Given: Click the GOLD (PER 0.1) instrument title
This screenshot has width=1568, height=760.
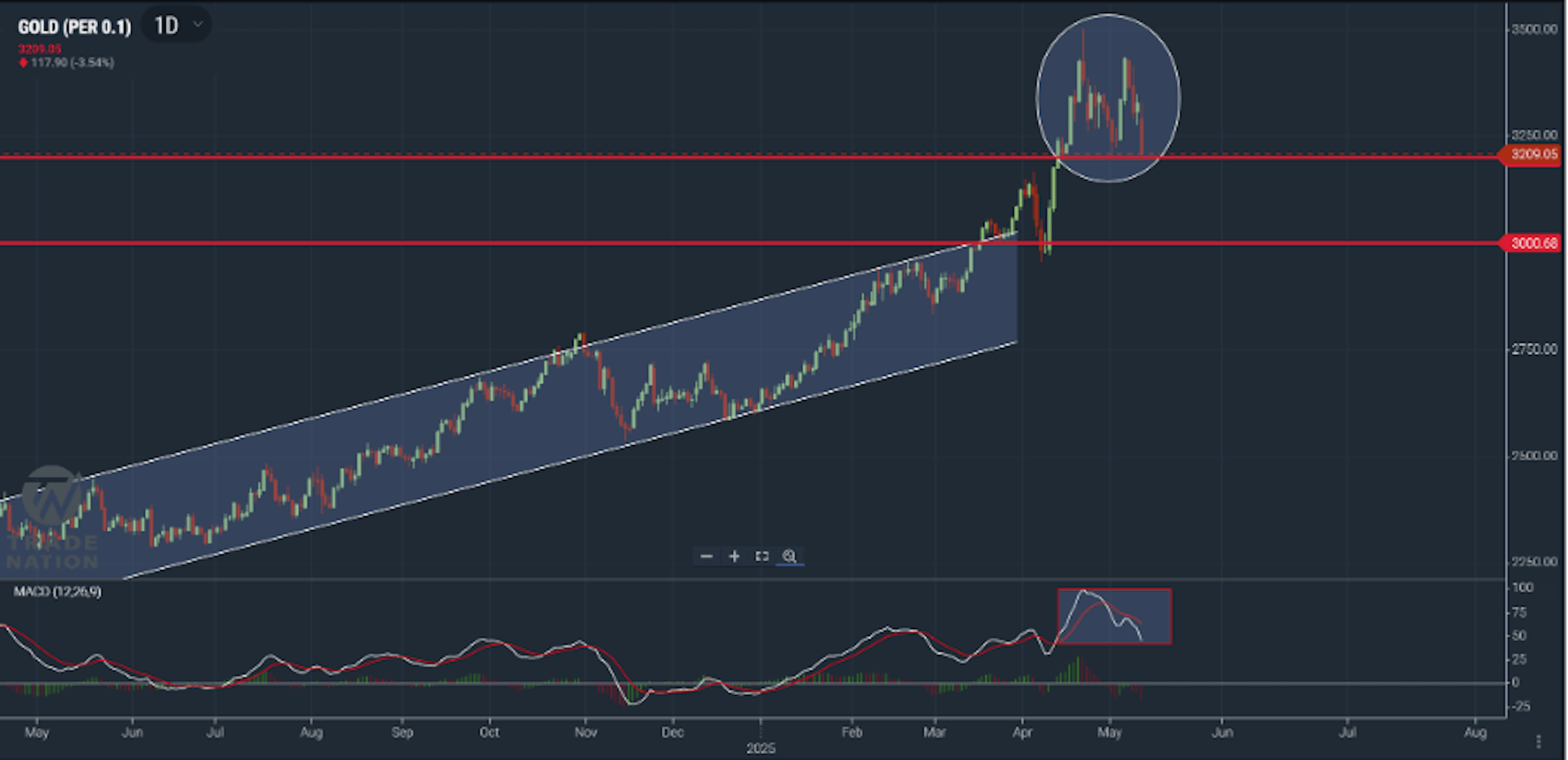Looking at the screenshot, I should 74,27.
